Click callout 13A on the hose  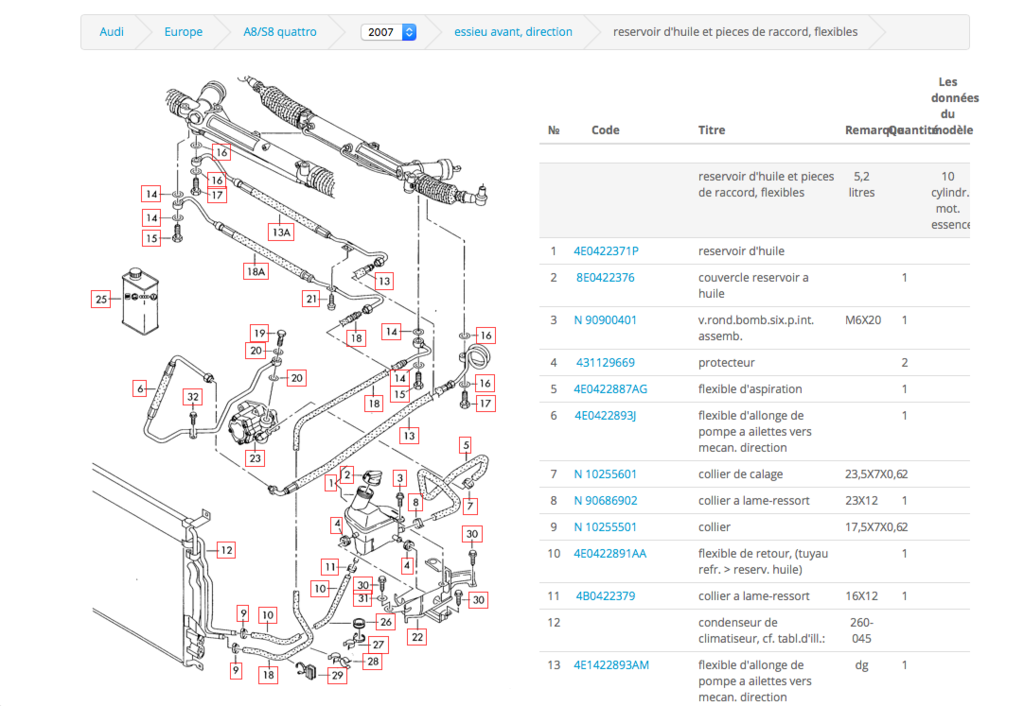coord(281,232)
